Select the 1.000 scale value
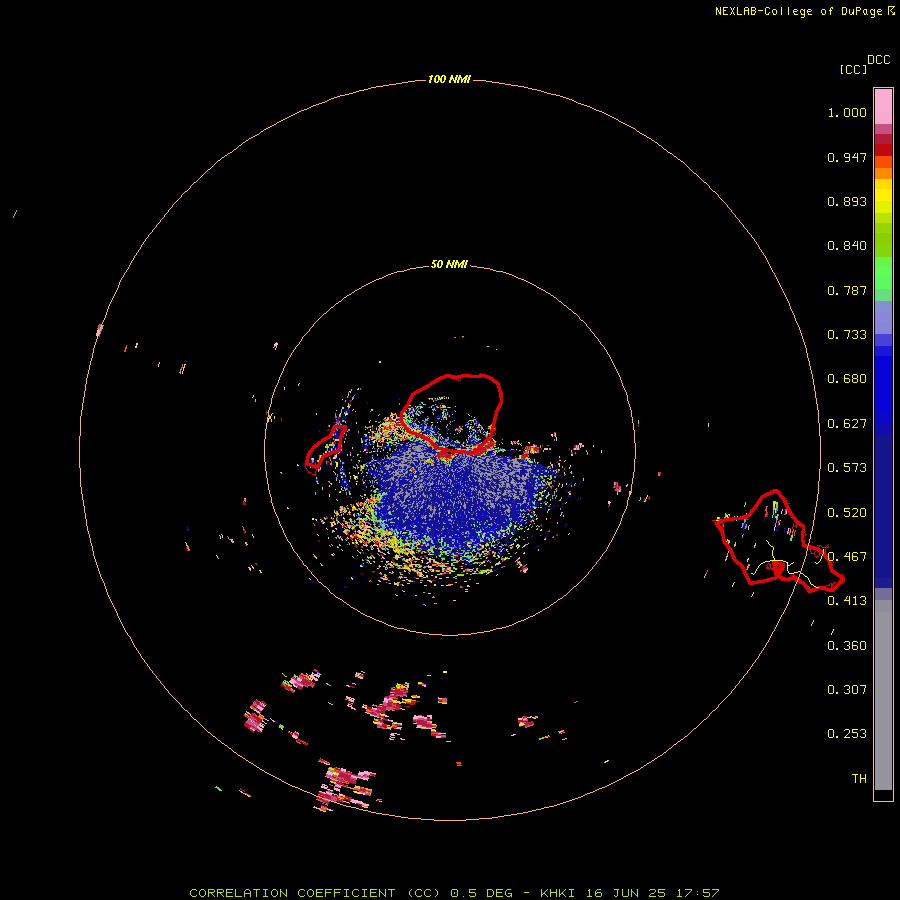This screenshot has width=900, height=900. (847, 112)
